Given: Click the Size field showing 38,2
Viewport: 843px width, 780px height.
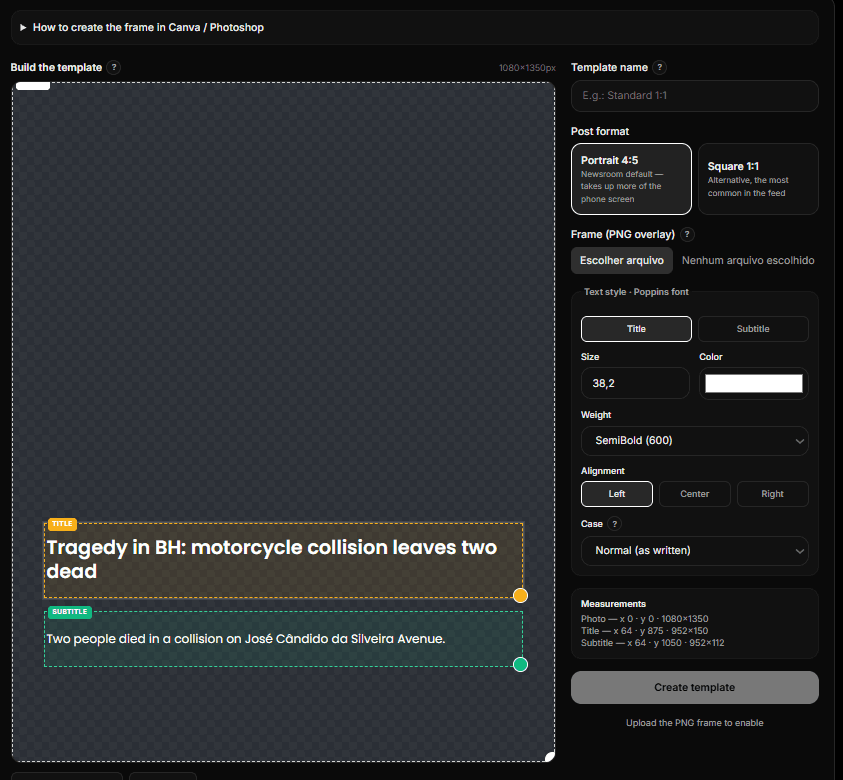Looking at the screenshot, I should pyautogui.click(x=635, y=383).
